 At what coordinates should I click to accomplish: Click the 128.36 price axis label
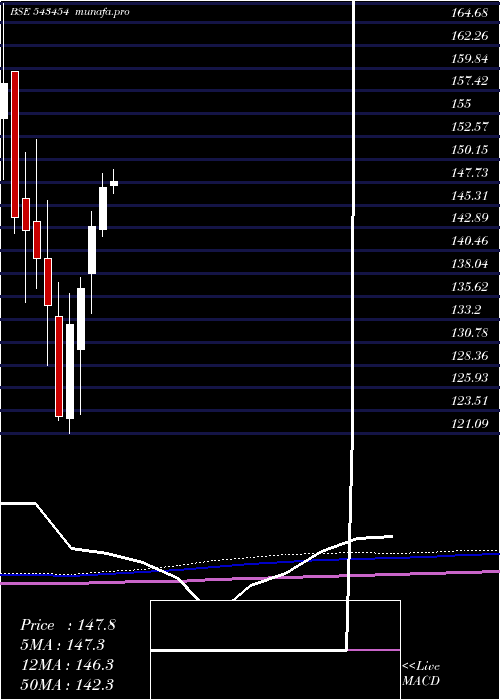pos(469,355)
